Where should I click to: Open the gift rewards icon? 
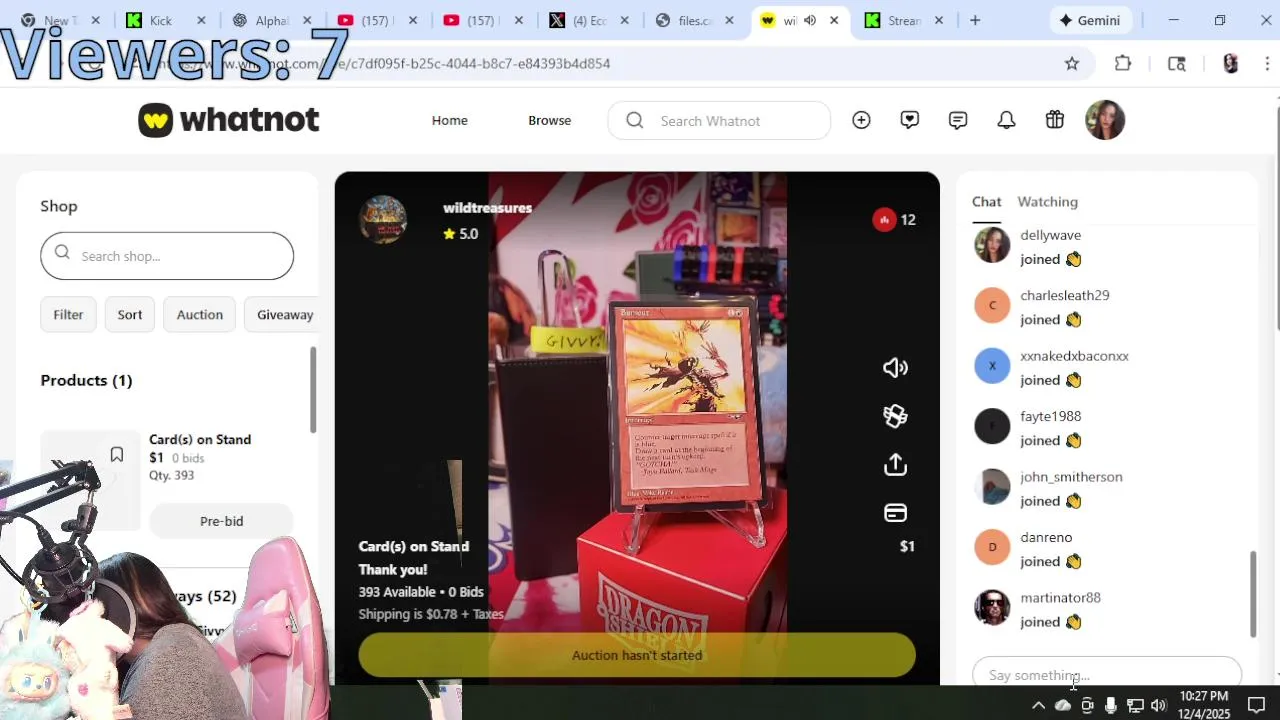click(1055, 120)
